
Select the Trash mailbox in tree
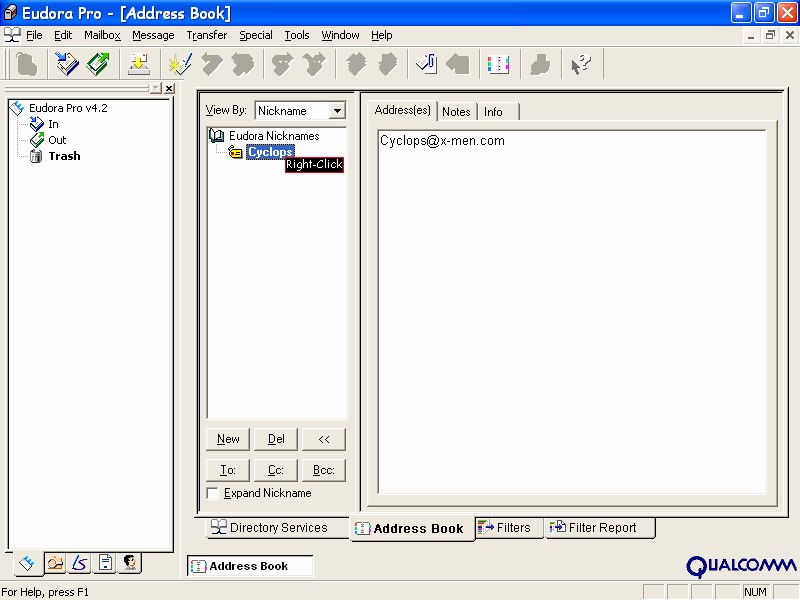pyautogui.click(x=64, y=156)
